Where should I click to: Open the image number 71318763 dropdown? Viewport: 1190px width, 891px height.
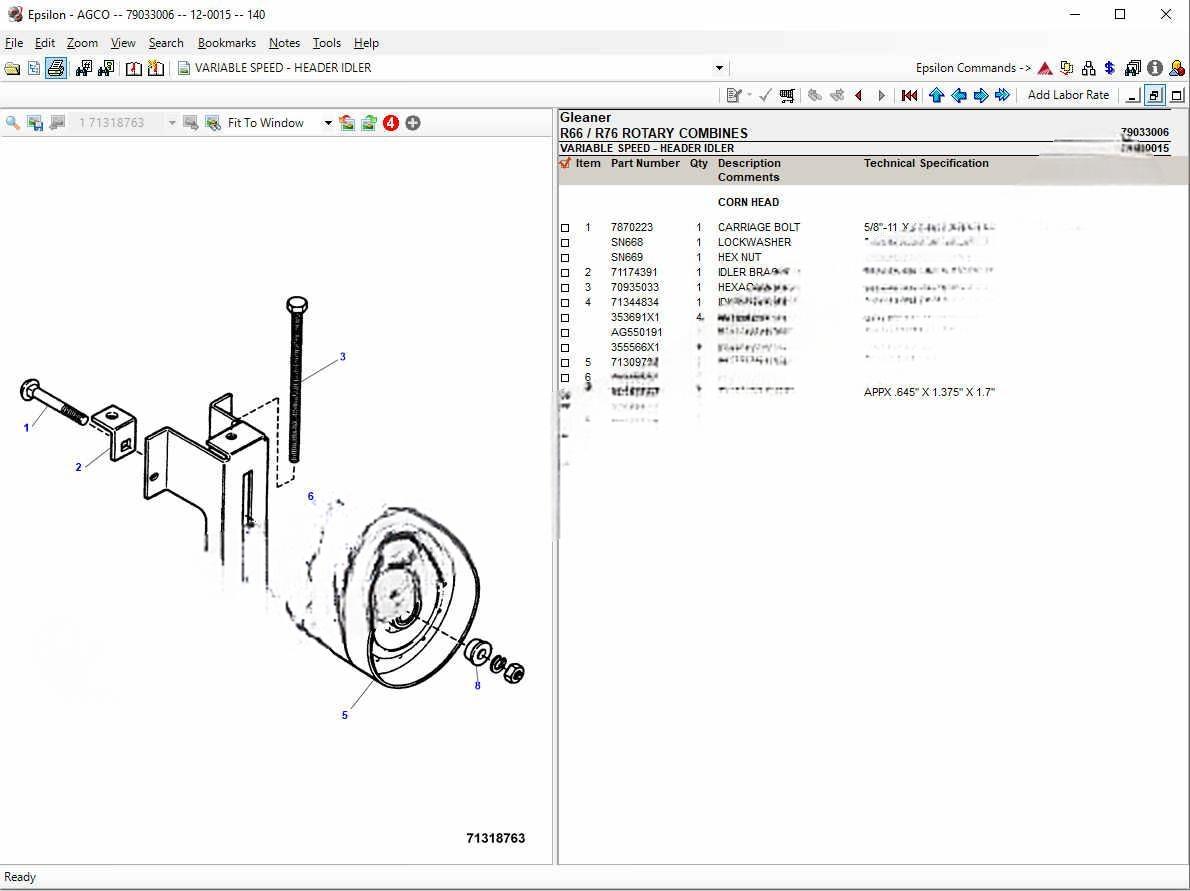click(x=172, y=123)
